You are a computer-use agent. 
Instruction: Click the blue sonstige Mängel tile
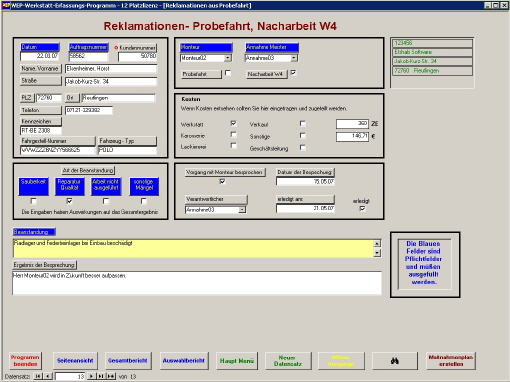pos(144,186)
